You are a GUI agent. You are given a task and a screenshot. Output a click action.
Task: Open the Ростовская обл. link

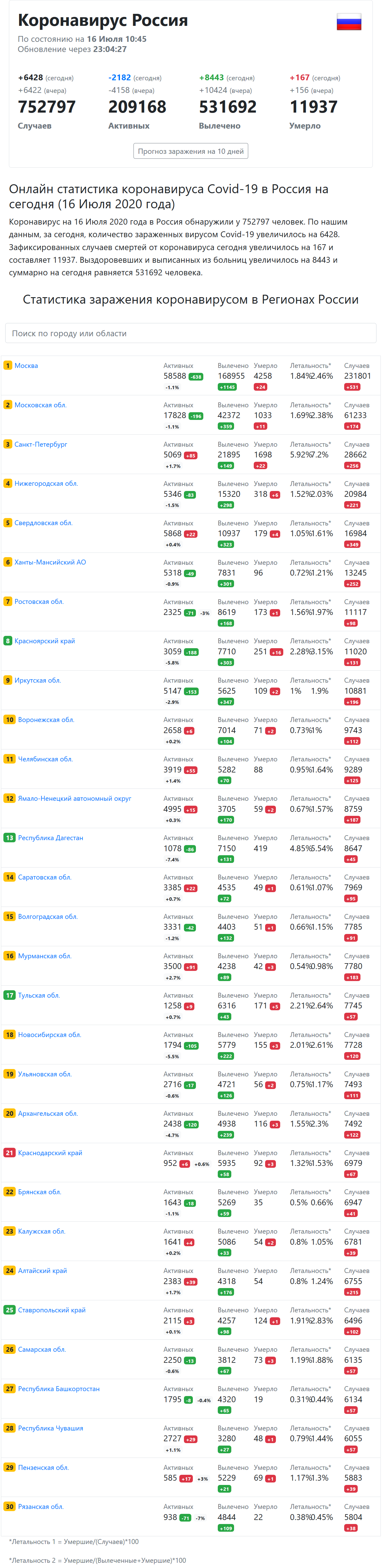(39, 602)
